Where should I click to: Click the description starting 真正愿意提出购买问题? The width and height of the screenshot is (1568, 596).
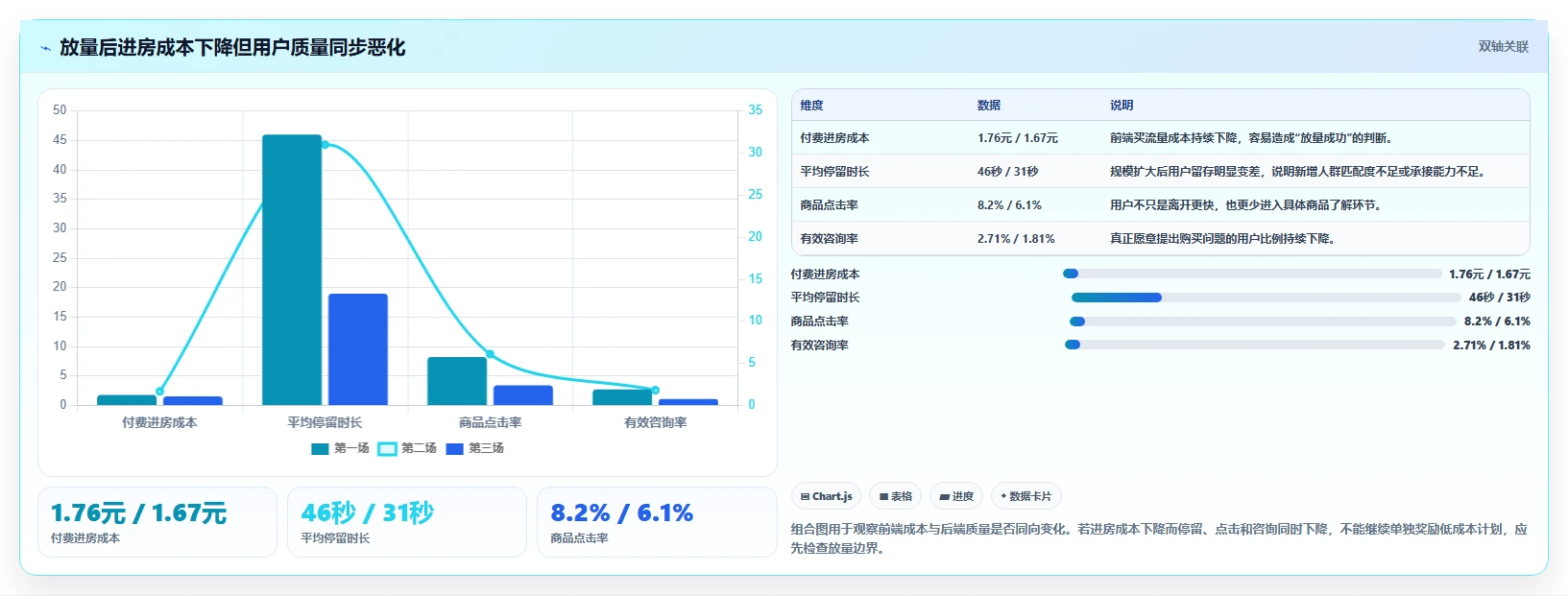tap(1225, 239)
